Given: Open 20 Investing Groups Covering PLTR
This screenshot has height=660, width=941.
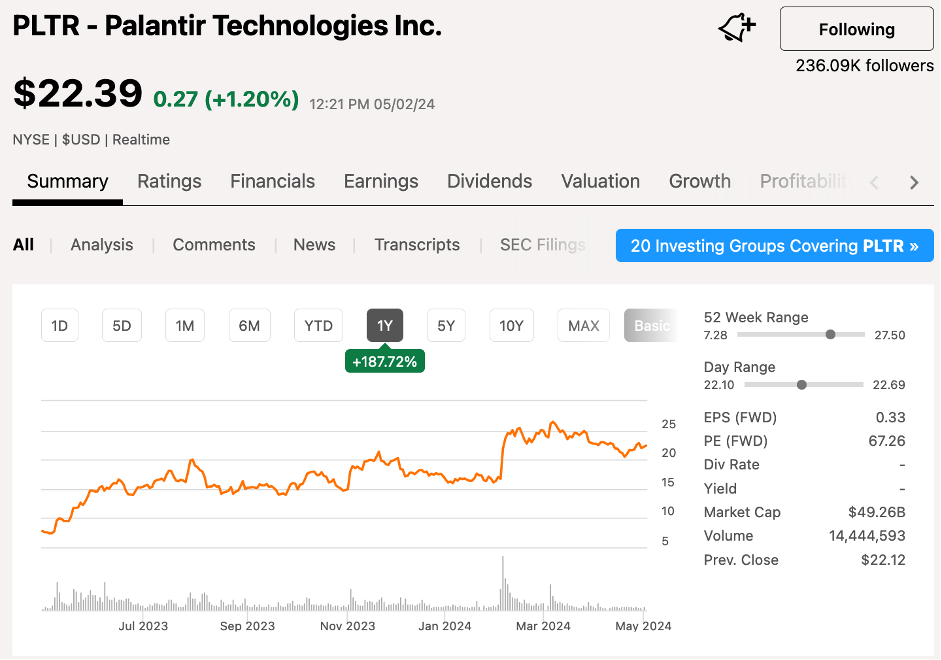Looking at the screenshot, I should click(x=774, y=245).
